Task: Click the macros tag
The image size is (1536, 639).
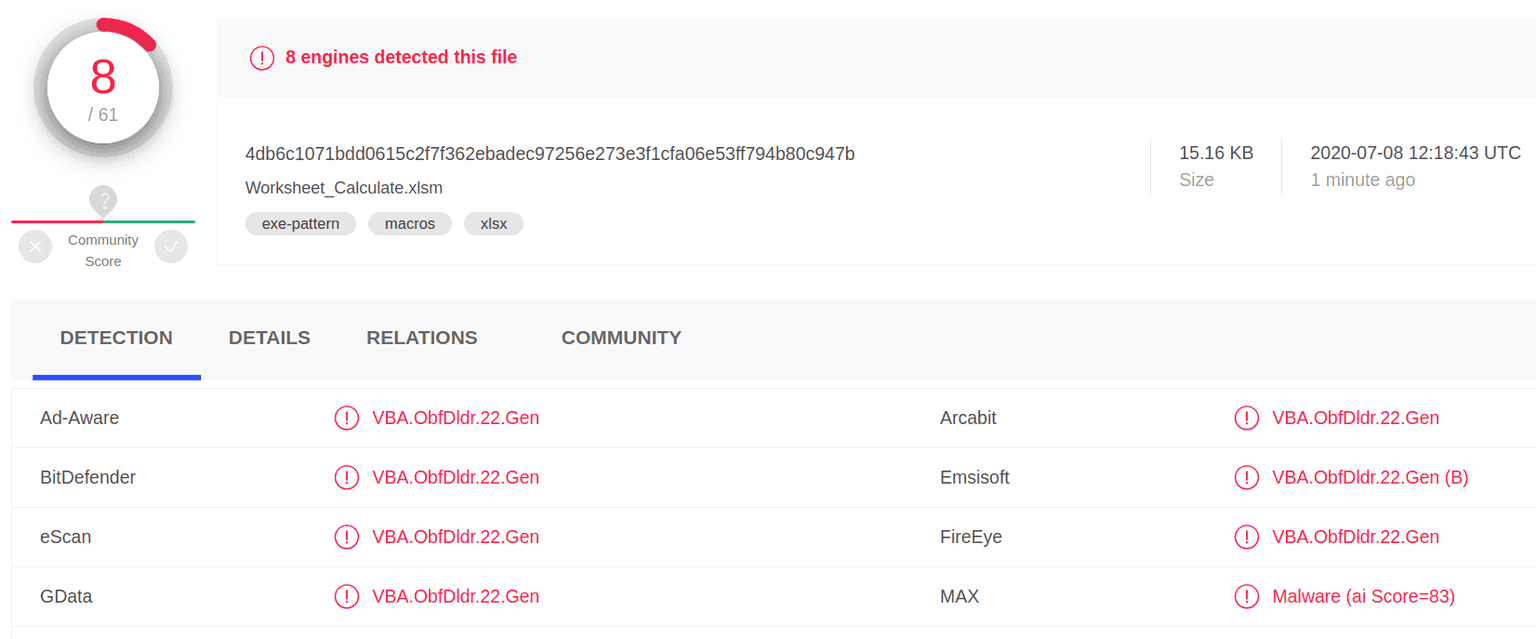Action: 410,224
